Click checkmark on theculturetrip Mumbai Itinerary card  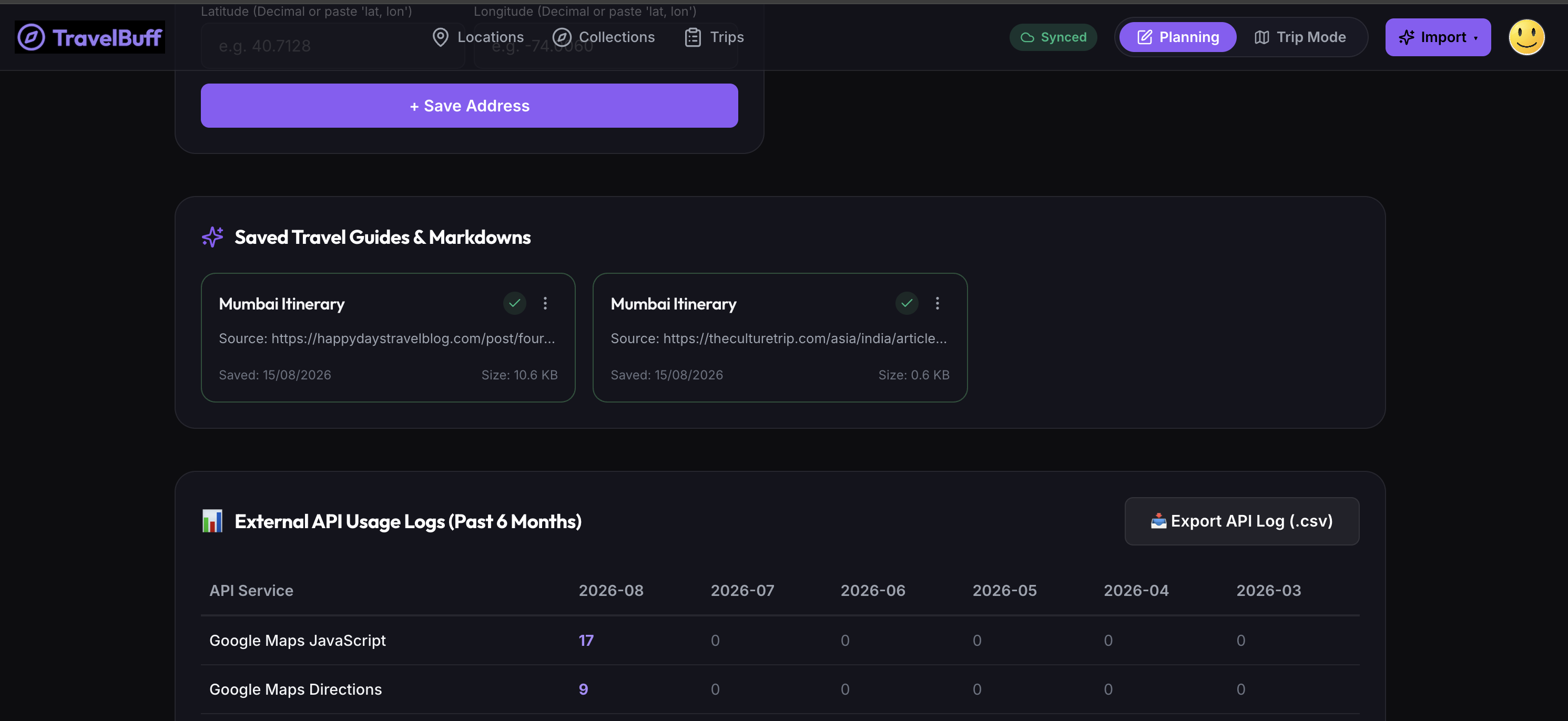click(x=907, y=303)
